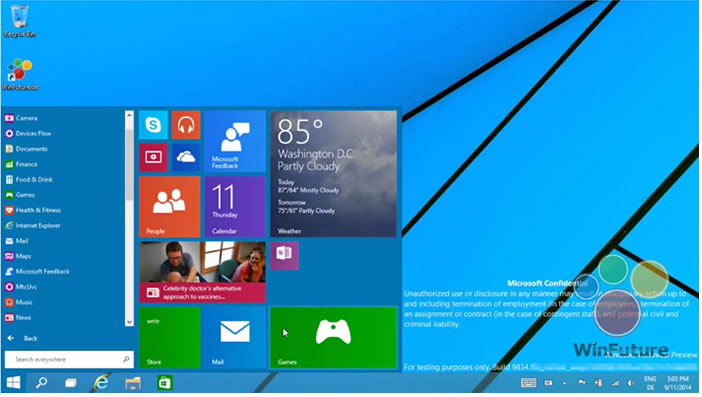
Task: Click the Windows Start button
Action: click(x=13, y=383)
